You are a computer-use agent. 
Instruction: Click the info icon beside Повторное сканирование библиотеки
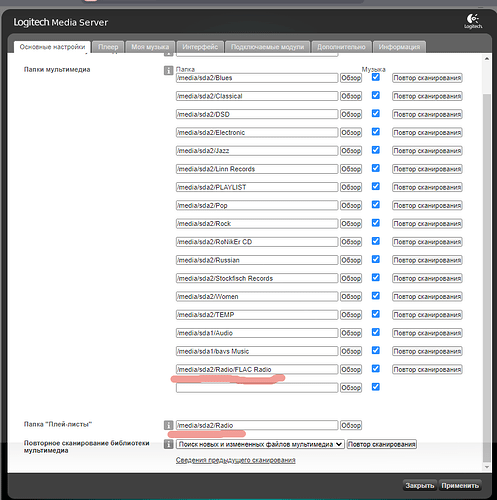click(x=168, y=444)
